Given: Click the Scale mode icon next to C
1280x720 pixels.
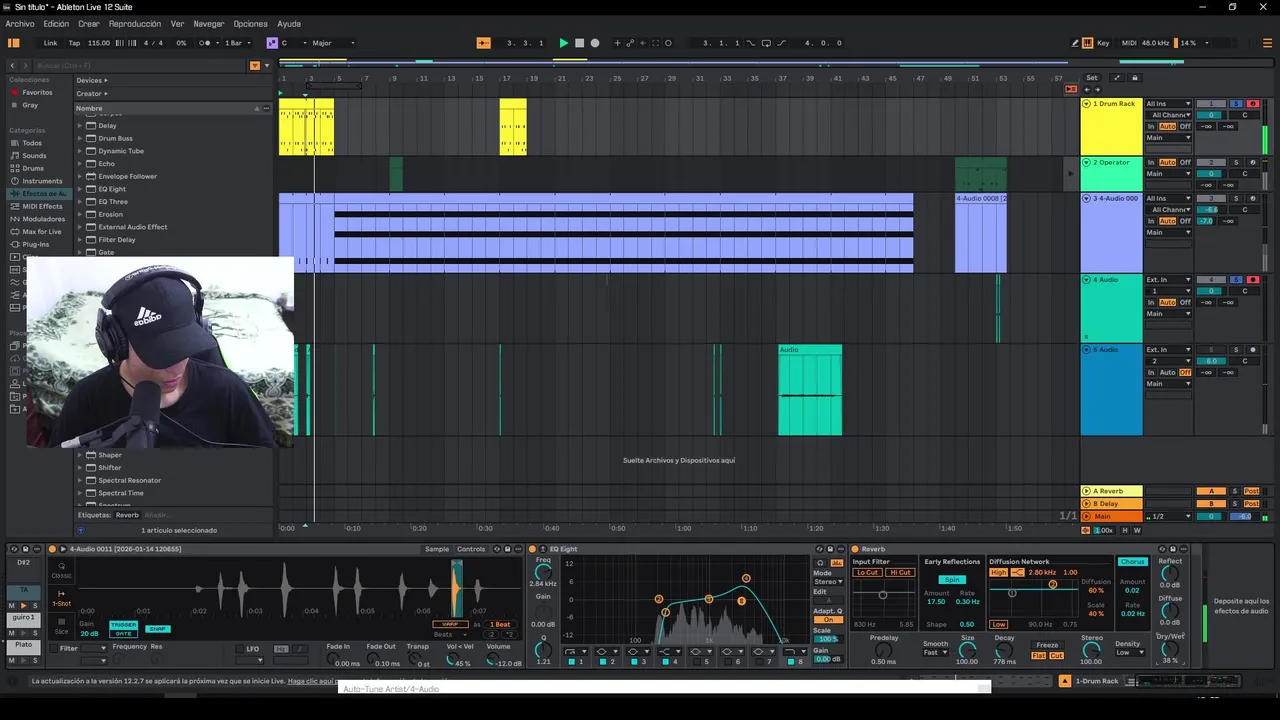Looking at the screenshot, I should click(271, 43).
